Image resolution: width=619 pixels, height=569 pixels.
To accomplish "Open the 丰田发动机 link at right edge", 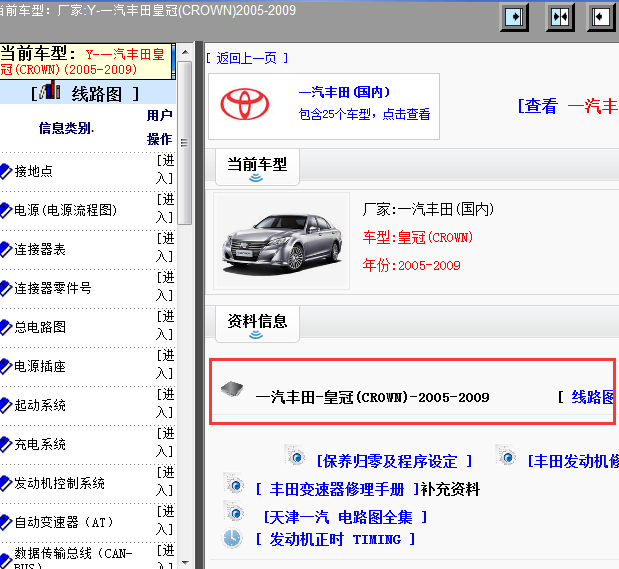I will coord(573,461).
